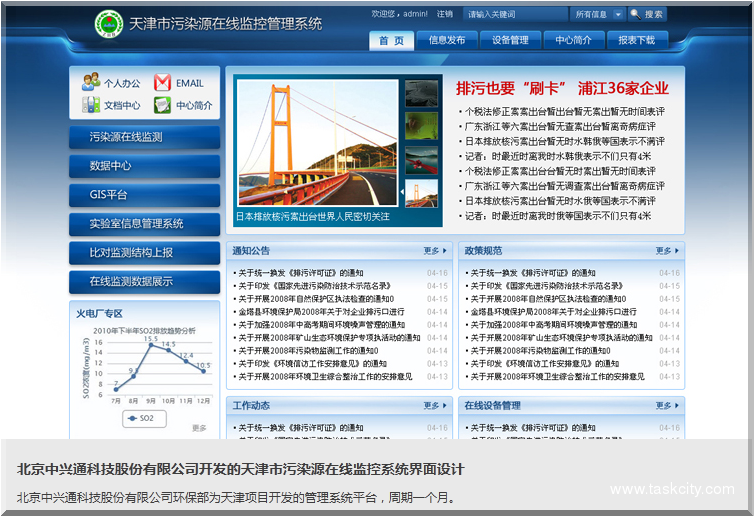Viewport: 754px width, 516px height.
Task: Open 实验室信息管理系统 sidebar menu
Action: (144, 224)
